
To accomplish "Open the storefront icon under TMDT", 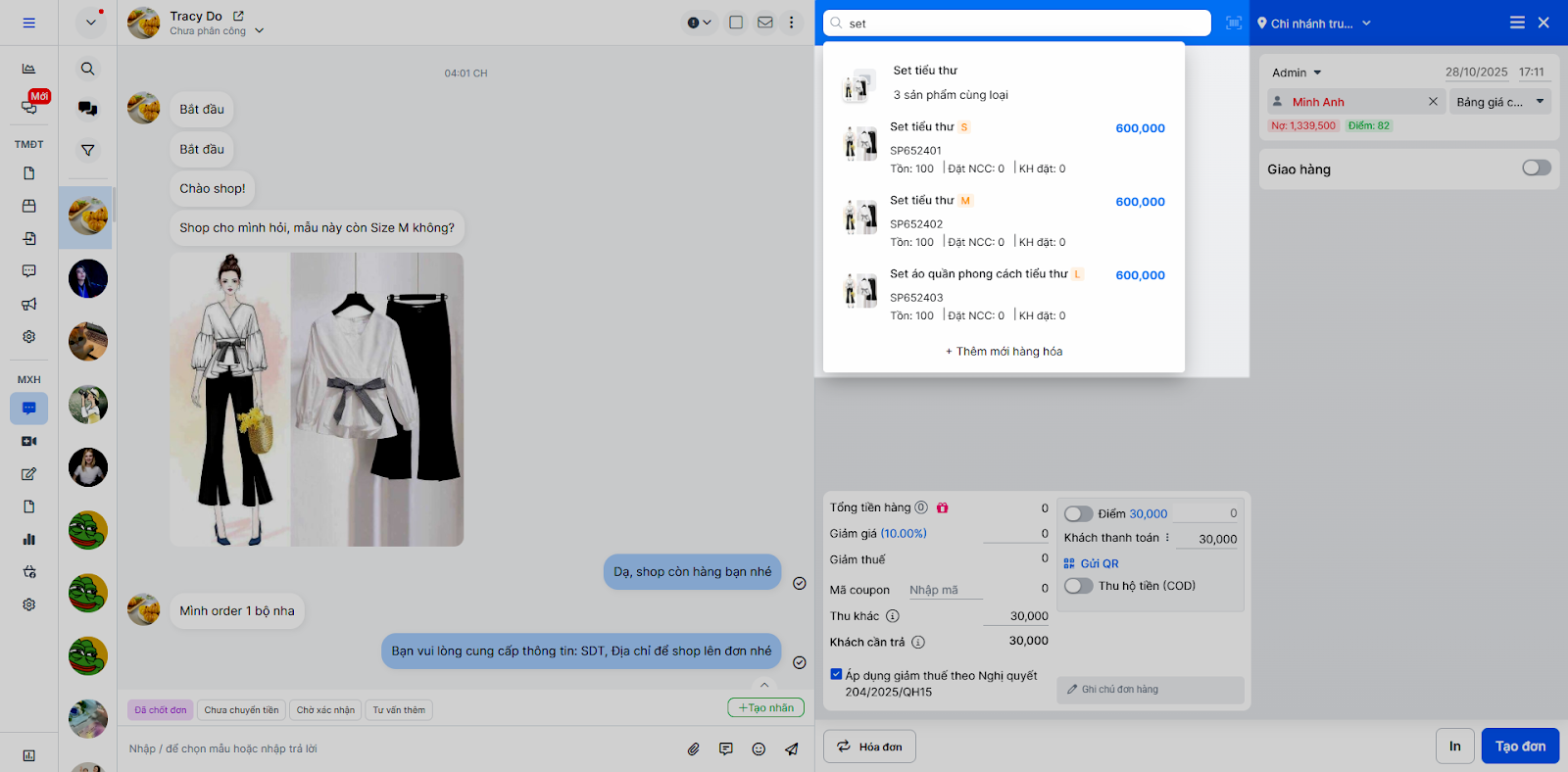I will 28,206.
